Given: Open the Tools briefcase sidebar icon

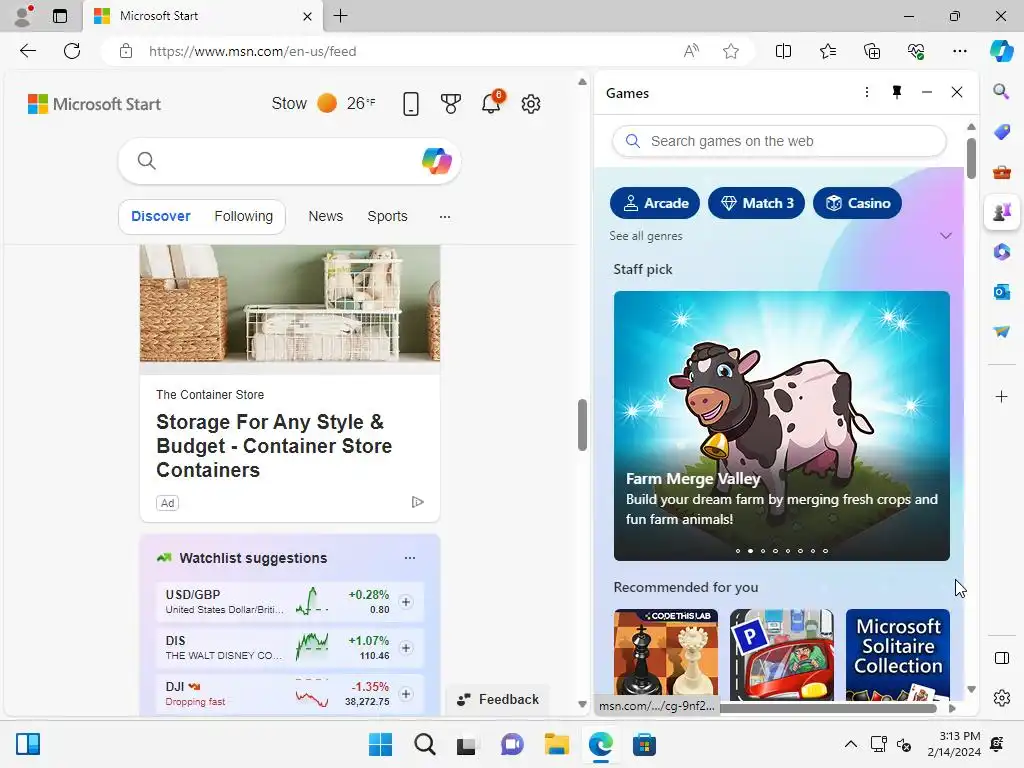Looking at the screenshot, I should point(1001,172).
